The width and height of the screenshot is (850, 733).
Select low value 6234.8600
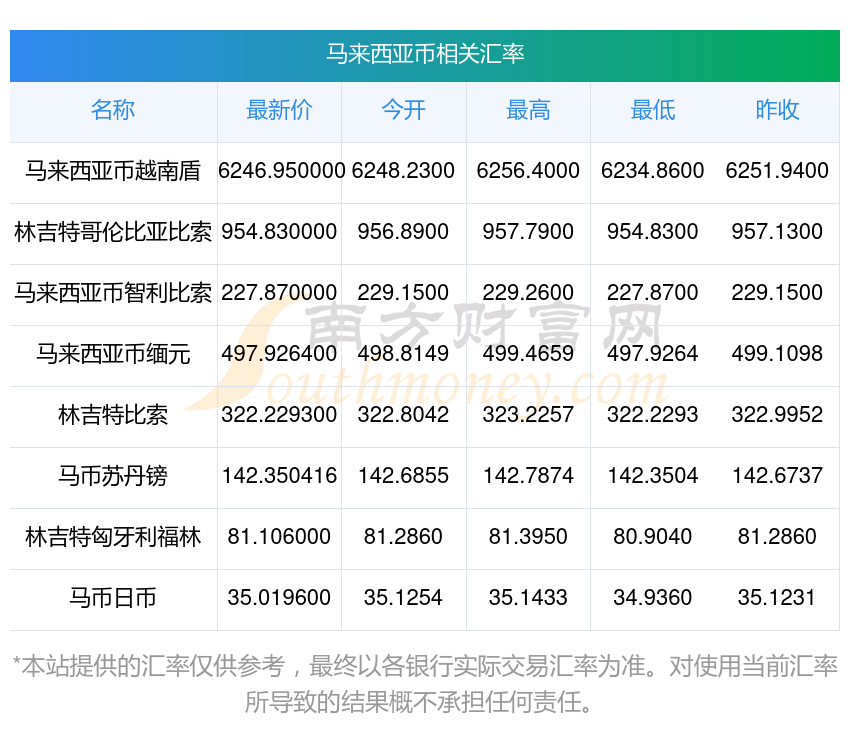[653, 171]
